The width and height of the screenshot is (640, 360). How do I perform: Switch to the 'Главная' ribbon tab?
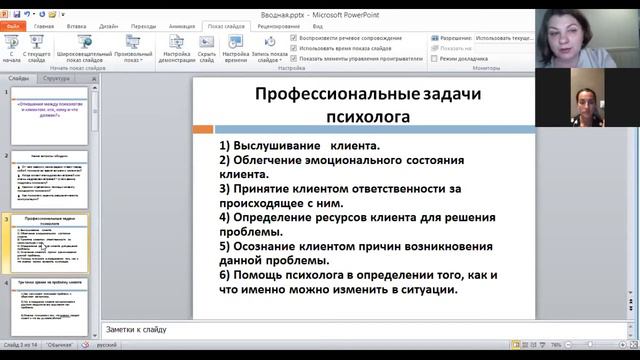point(44,26)
